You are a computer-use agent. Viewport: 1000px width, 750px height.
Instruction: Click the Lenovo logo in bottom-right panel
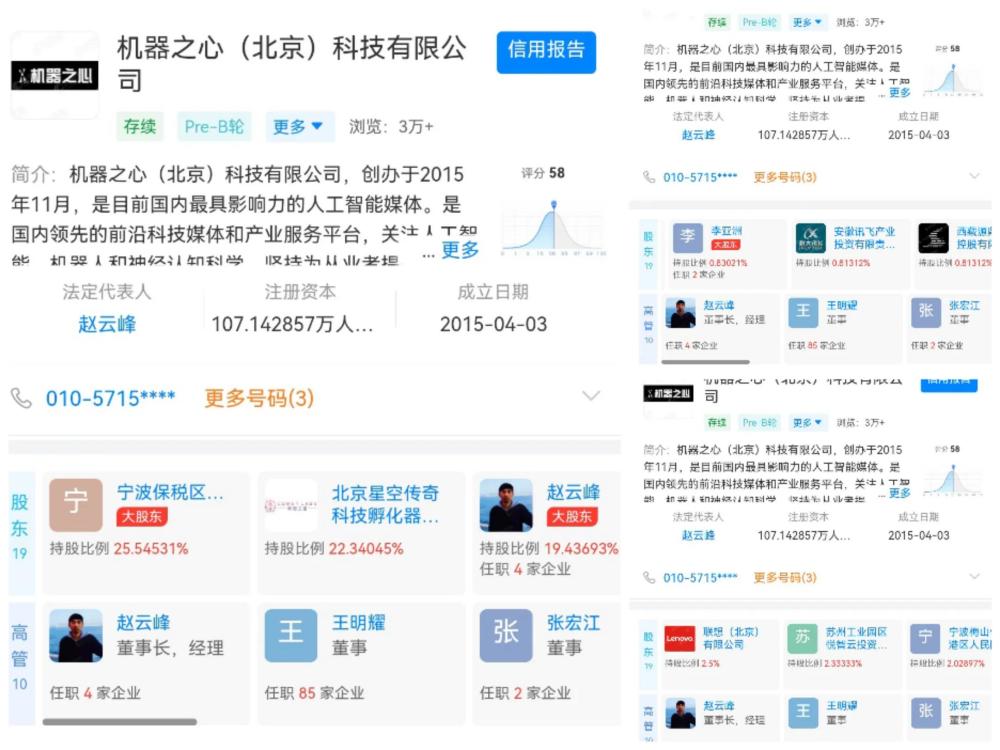coord(679,638)
